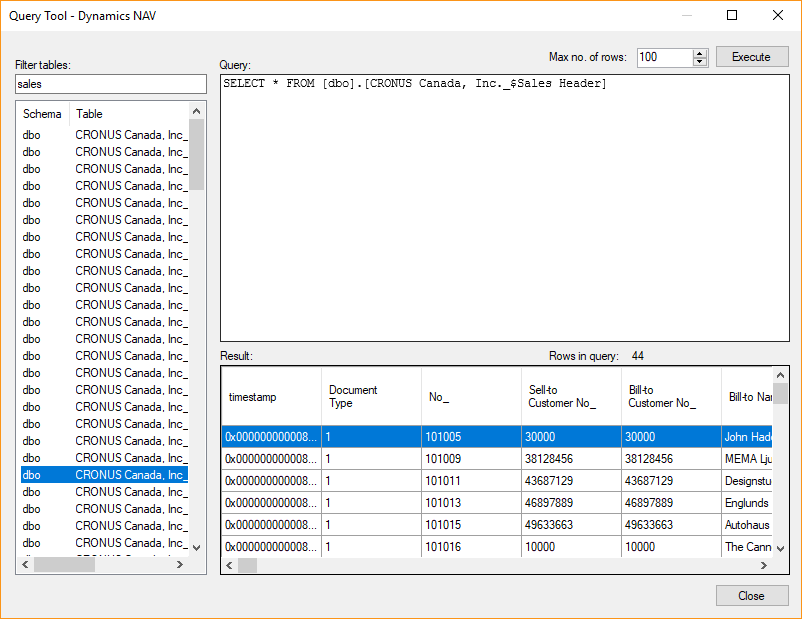The width and height of the screenshot is (802, 619).
Task: Click the result grid scroll right arrow
Action: click(x=764, y=565)
